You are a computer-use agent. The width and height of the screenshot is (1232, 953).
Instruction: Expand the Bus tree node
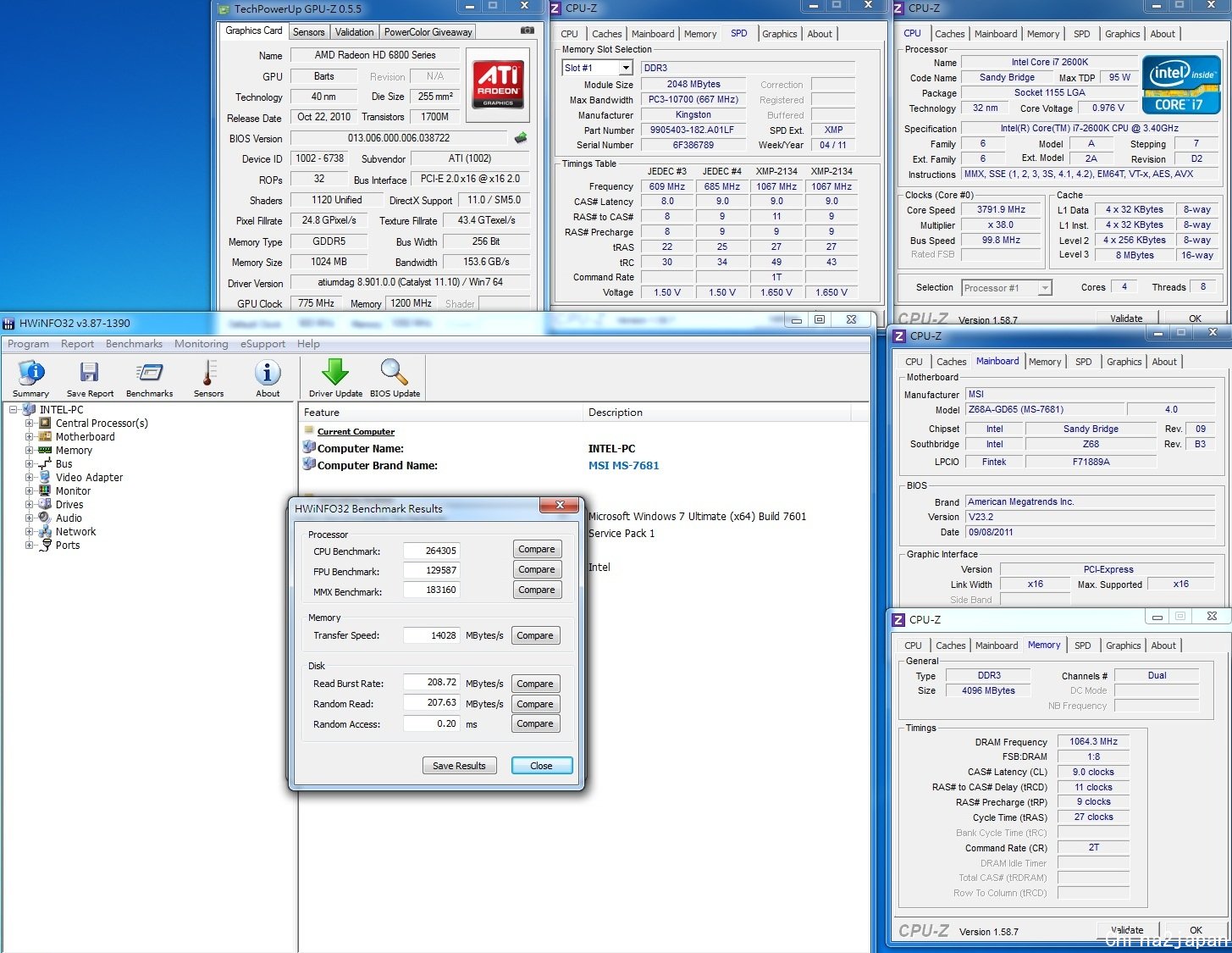(x=29, y=463)
